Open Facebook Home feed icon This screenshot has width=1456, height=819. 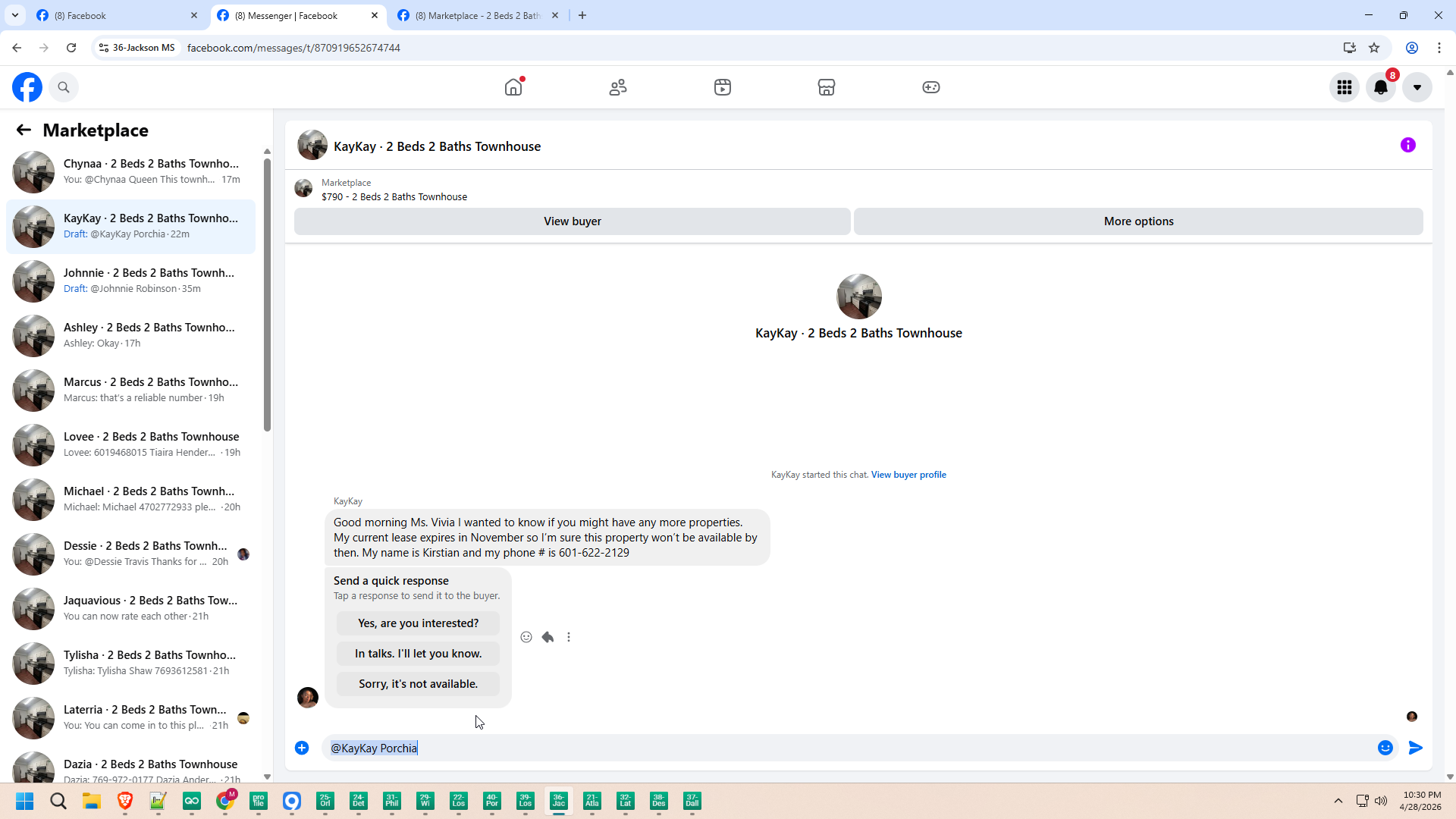click(x=513, y=87)
